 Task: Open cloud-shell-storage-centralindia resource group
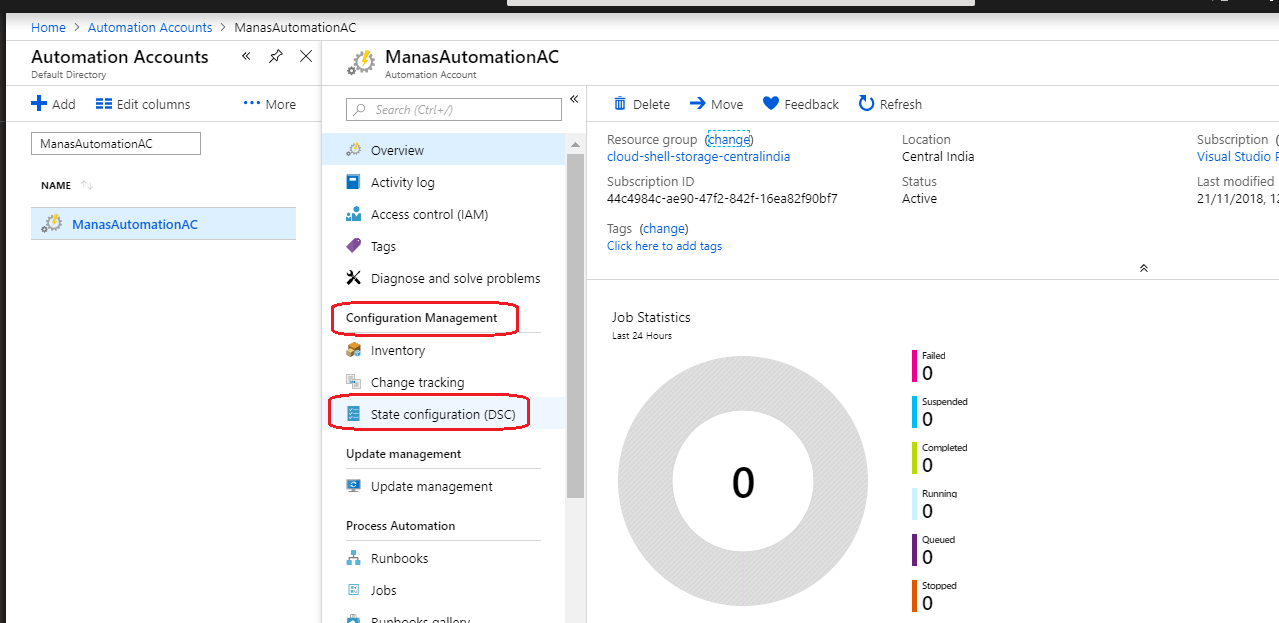(696, 156)
